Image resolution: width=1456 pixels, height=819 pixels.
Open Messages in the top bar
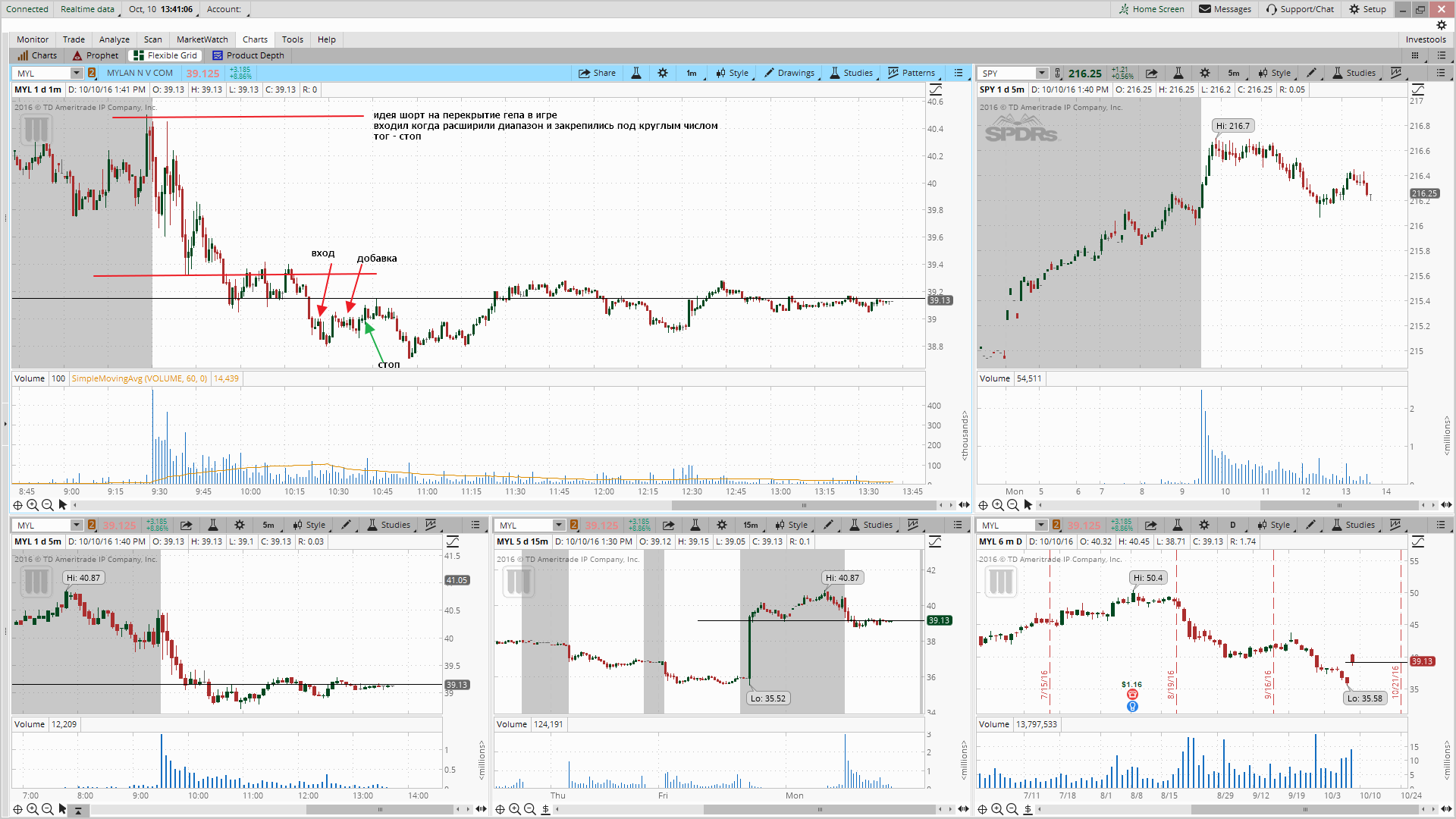pyautogui.click(x=1225, y=9)
